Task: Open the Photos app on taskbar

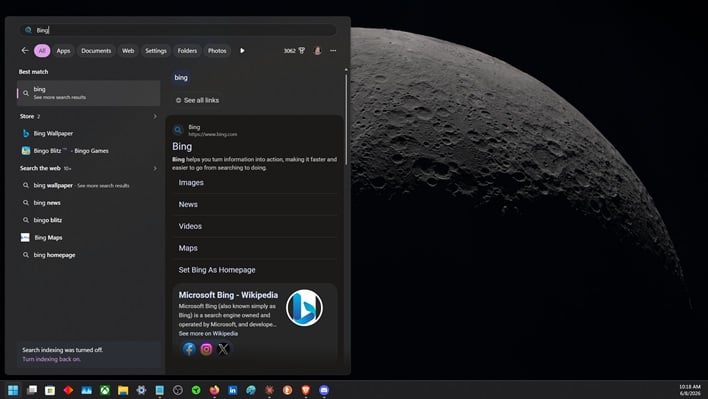Action: [87, 390]
